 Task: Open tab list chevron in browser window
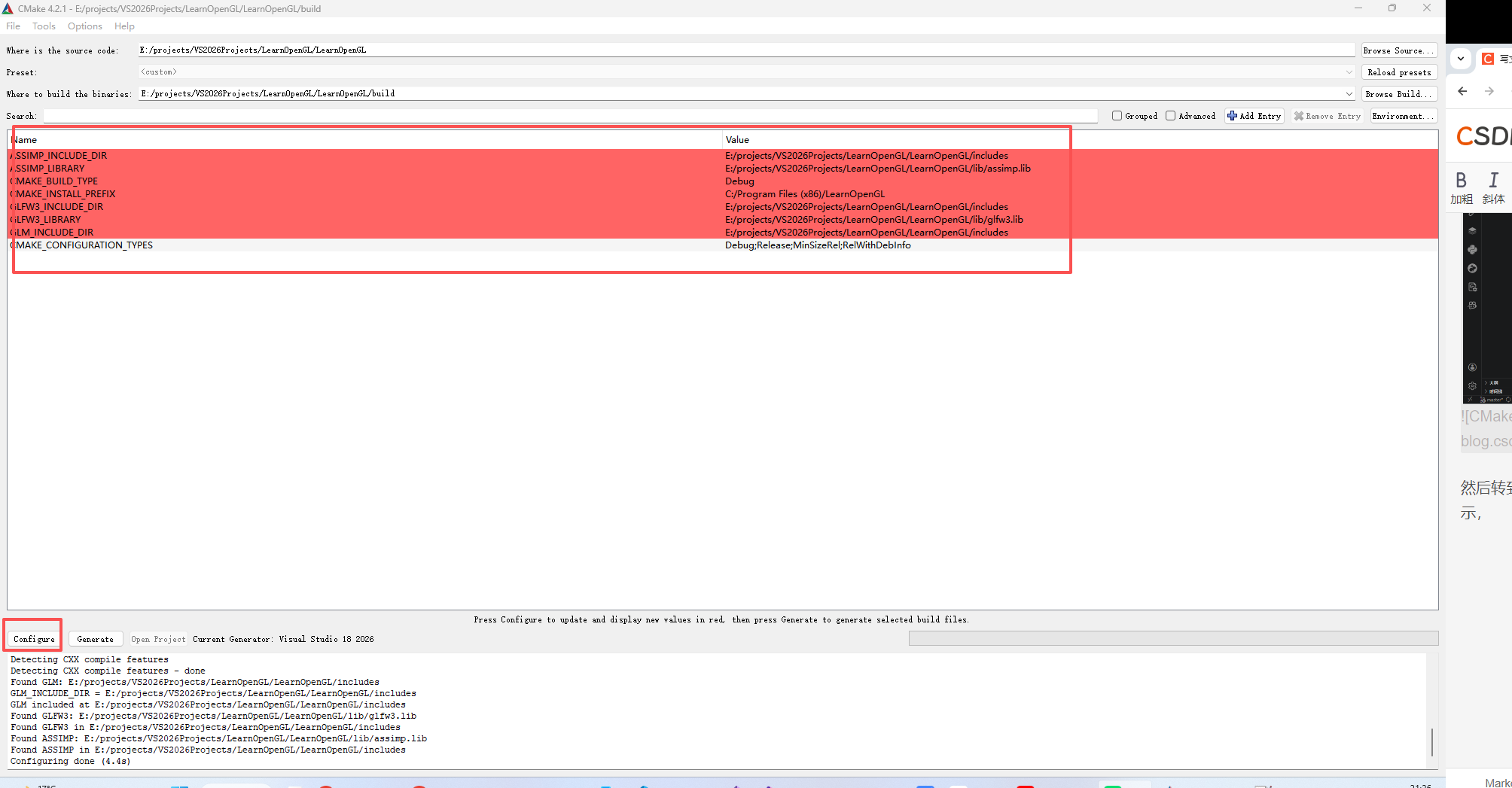1461,59
